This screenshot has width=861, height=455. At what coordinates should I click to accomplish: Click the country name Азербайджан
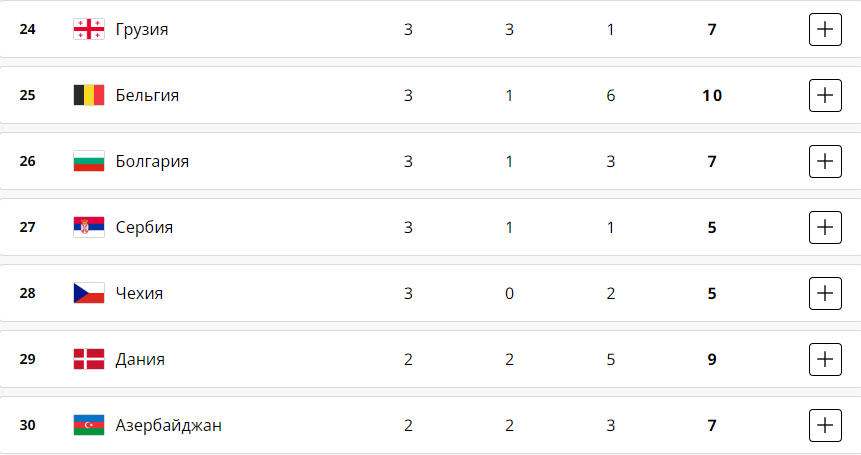[168, 426]
